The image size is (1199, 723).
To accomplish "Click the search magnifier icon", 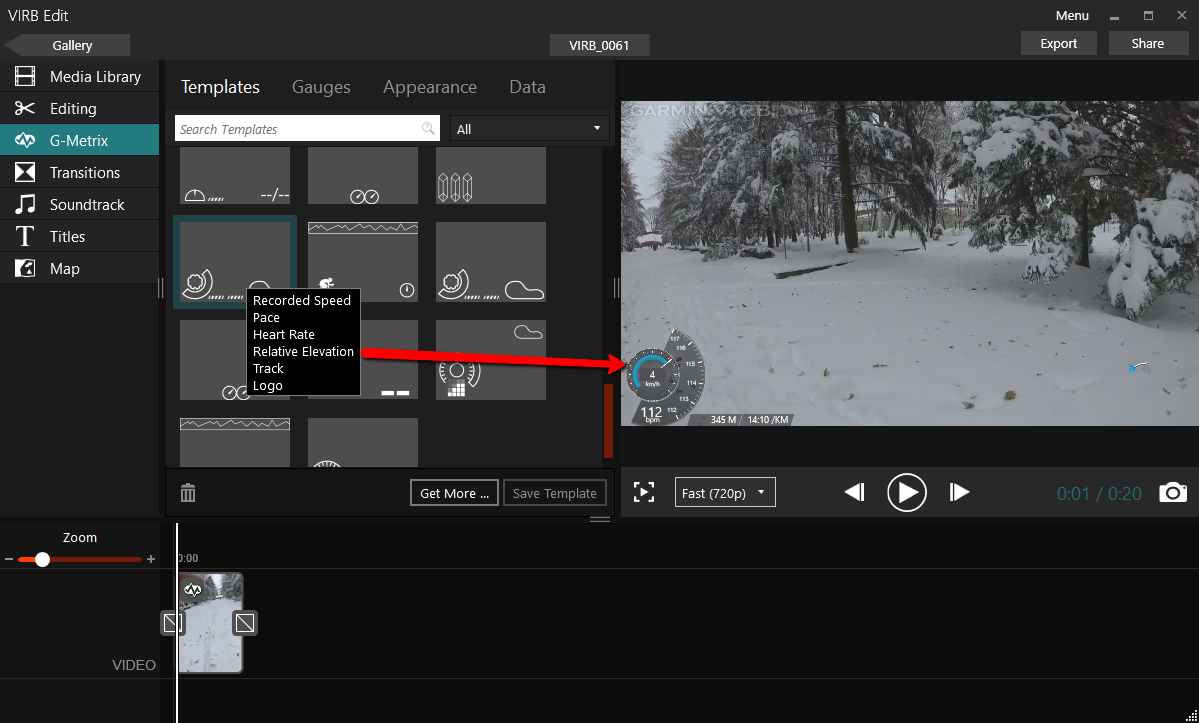I will [428, 129].
